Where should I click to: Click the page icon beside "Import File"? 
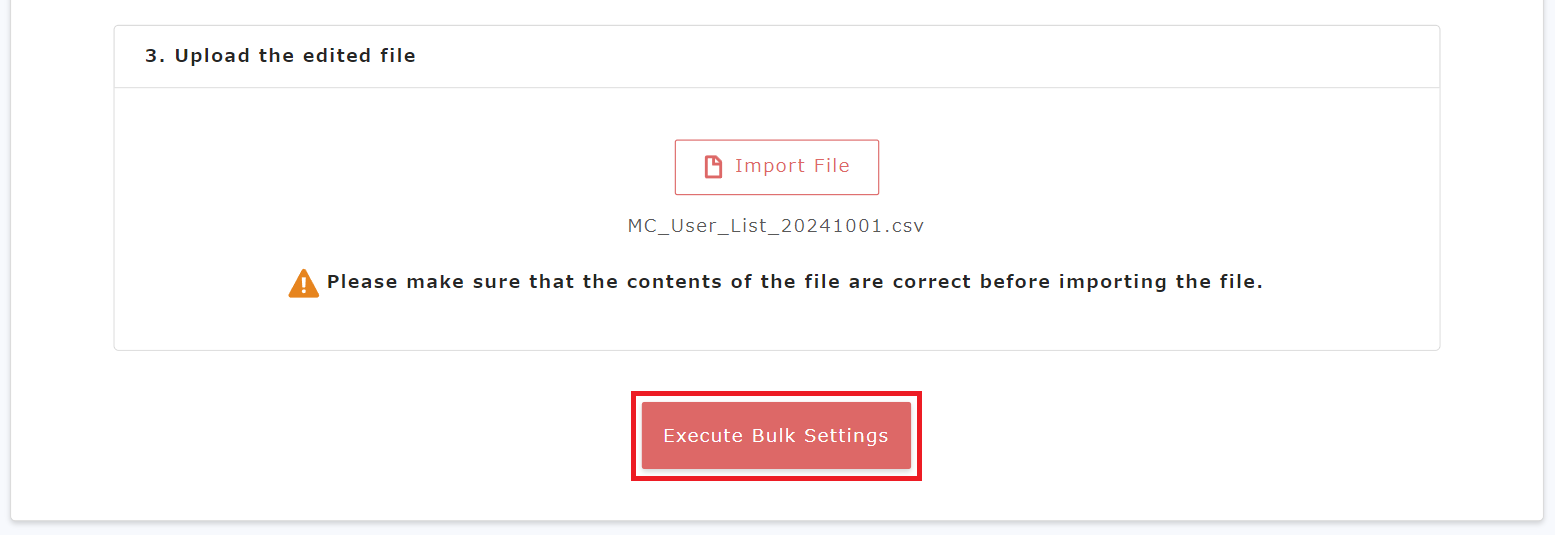point(713,167)
